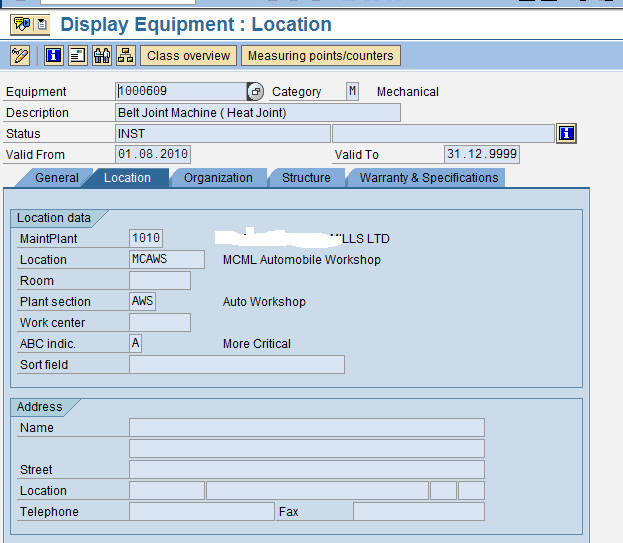
Task: Click the search help button next to Equipment
Action: [255, 91]
